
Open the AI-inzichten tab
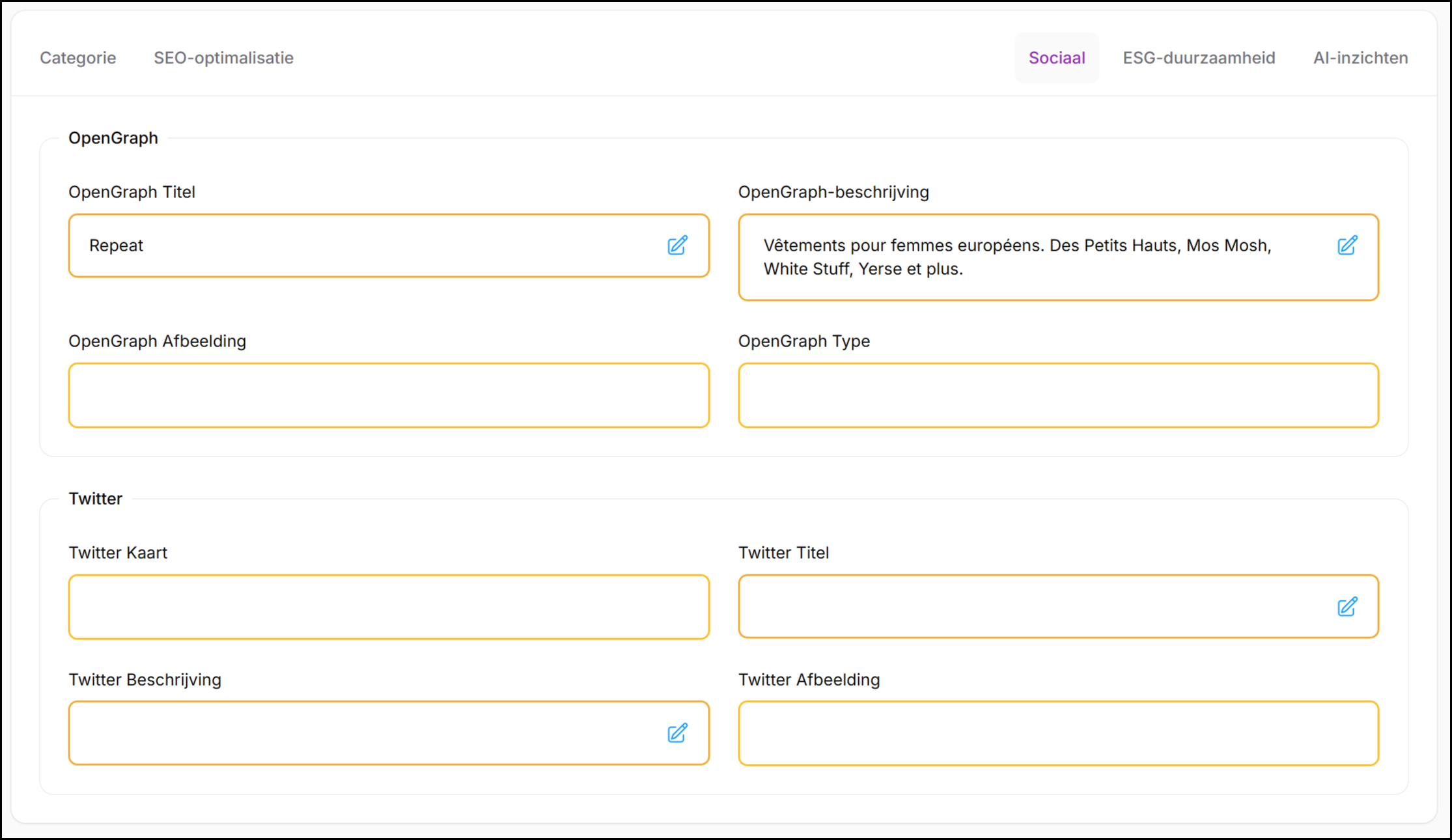click(x=1360, y=58)
